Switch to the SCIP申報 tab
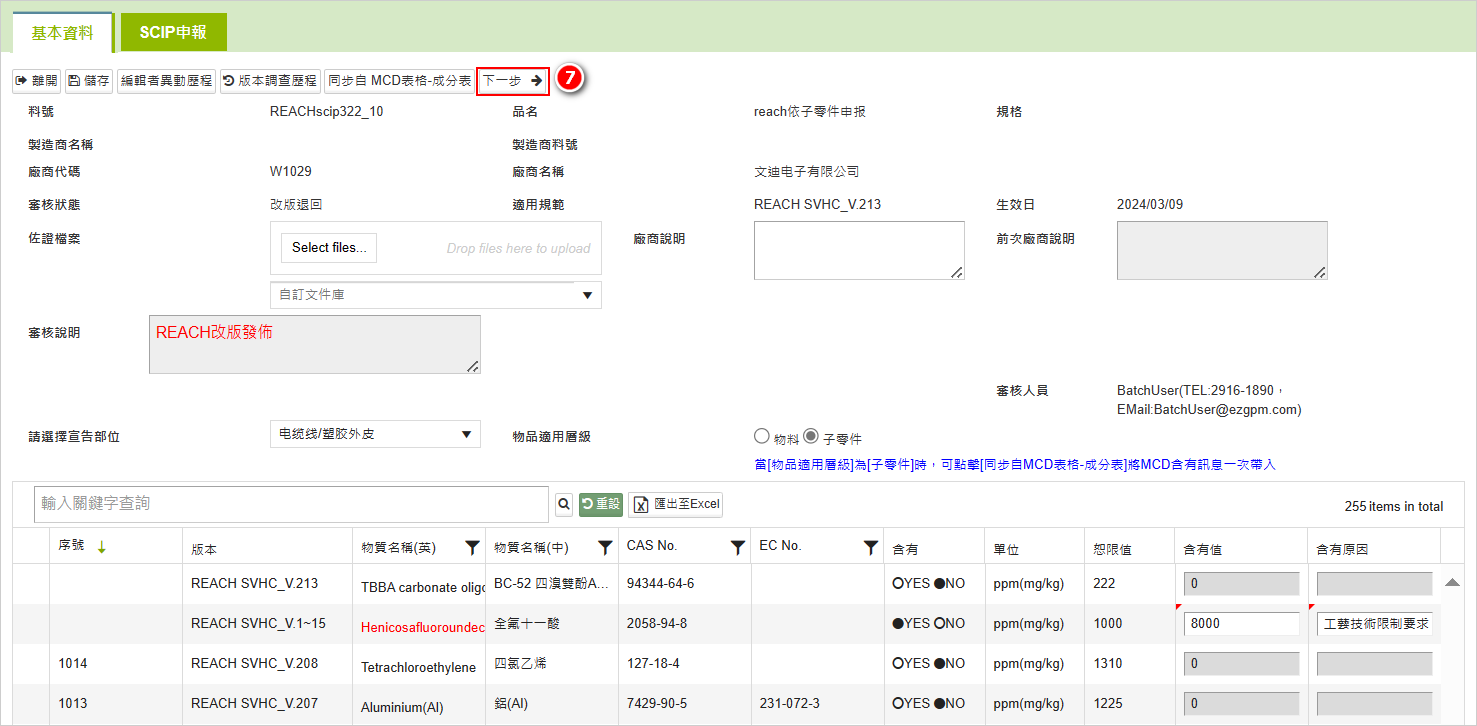Screen dimensions: 1477x726 click(173, 32)
